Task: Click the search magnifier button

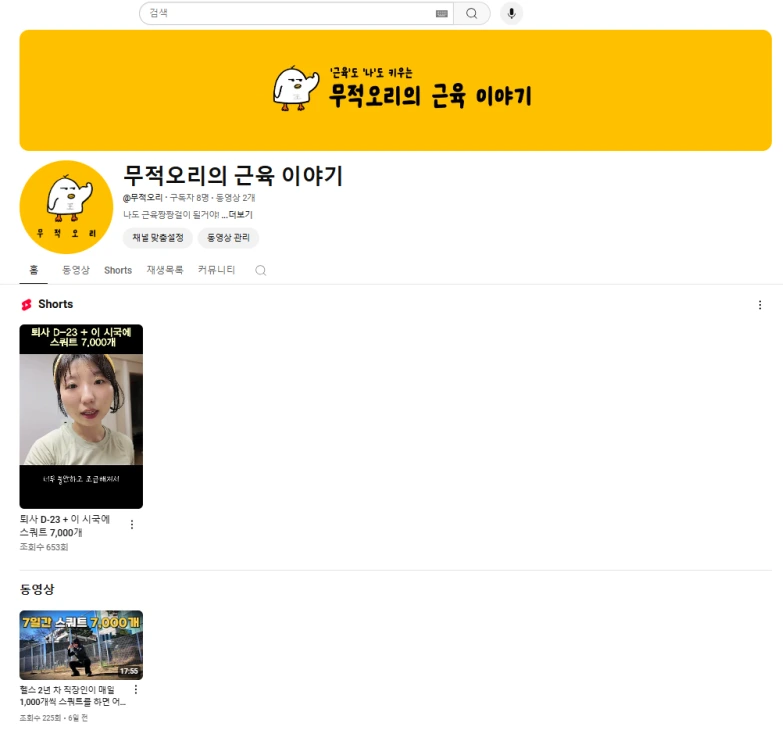Action: click(471, 13)
